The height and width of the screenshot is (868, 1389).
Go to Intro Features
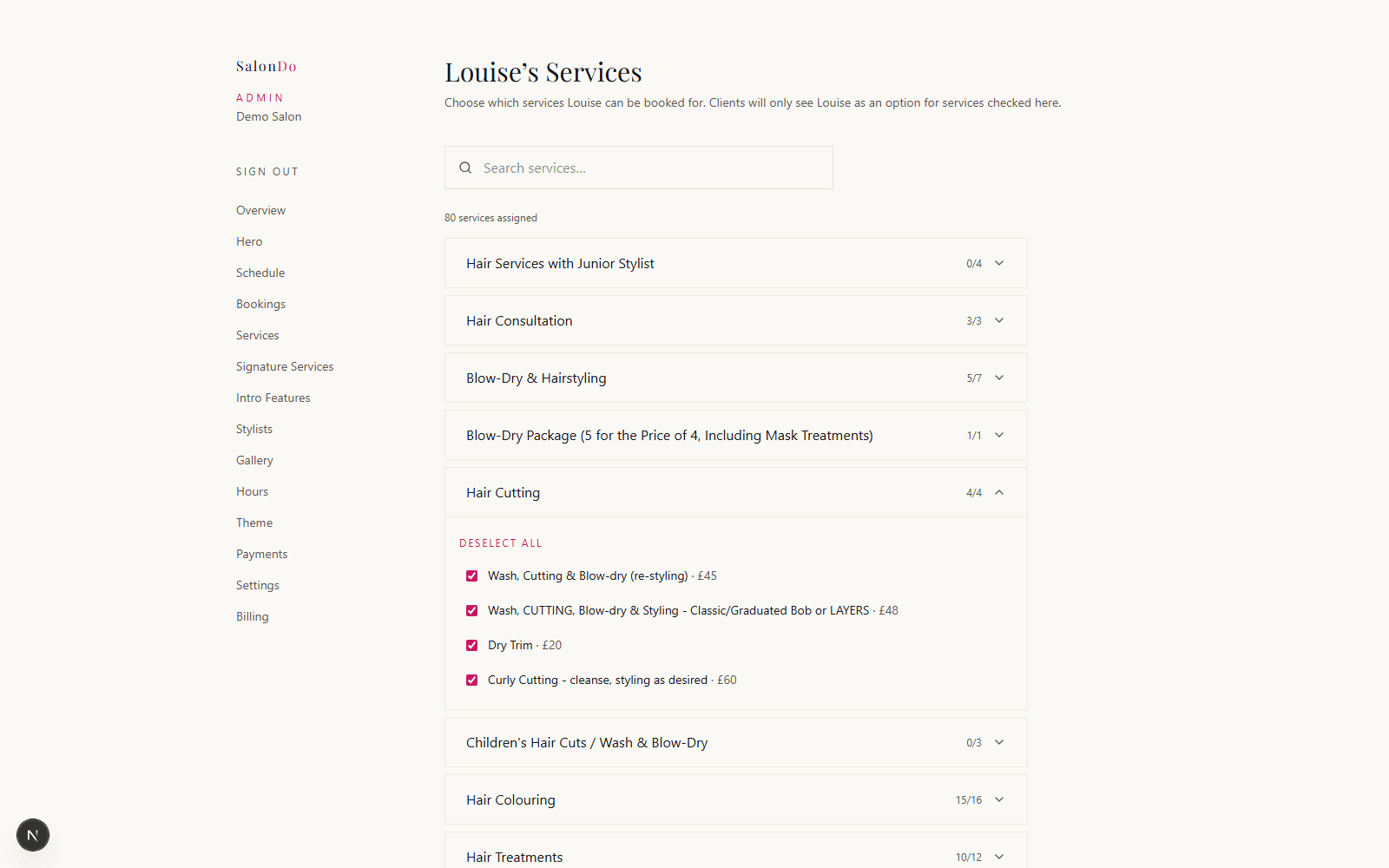coord(273,398)
